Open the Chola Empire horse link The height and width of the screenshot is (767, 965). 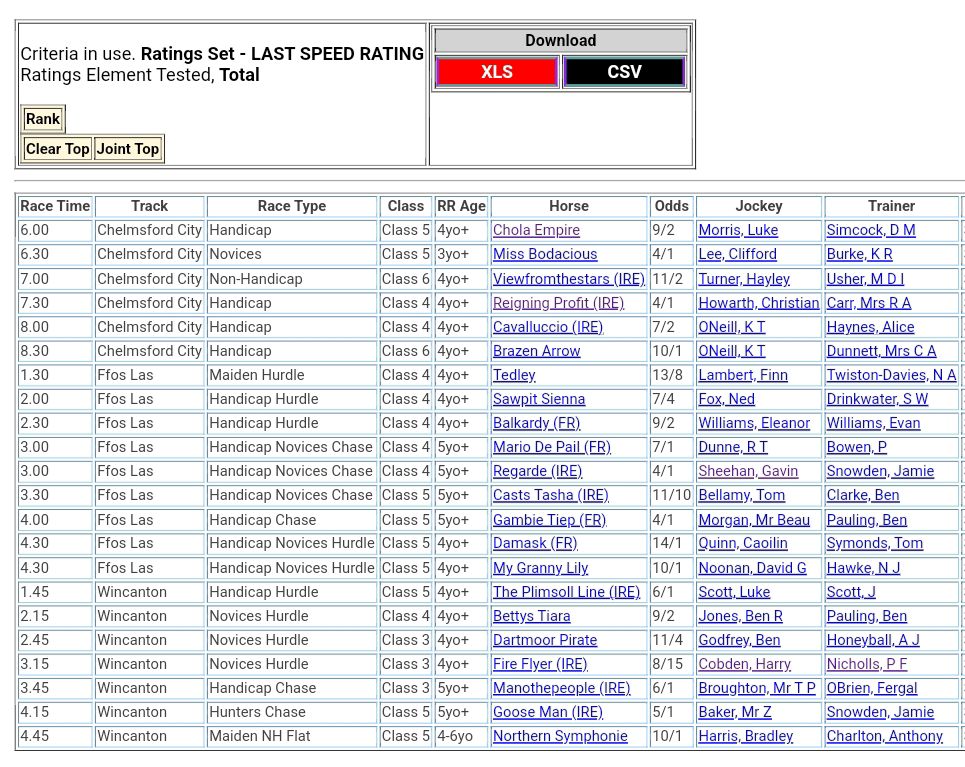pyautogui.click(x=536, y=230)
